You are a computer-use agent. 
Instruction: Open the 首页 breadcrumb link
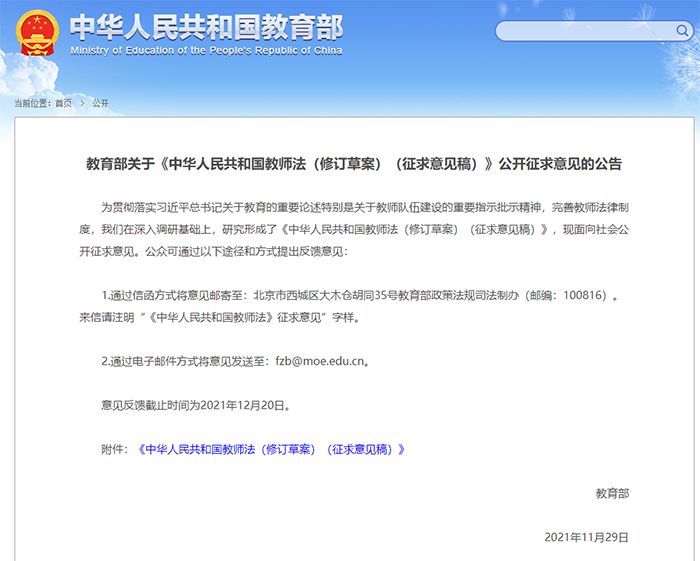(x=63, y=103)
